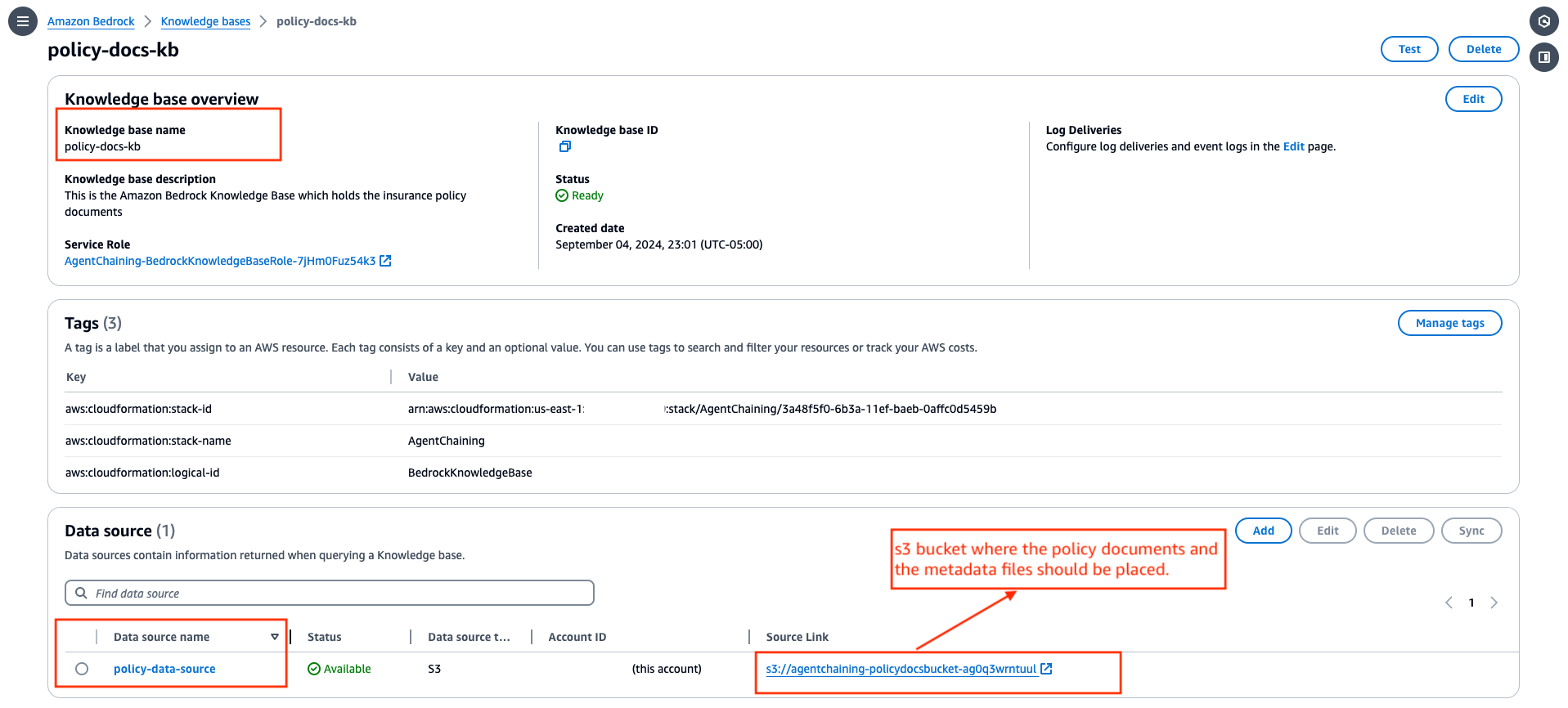This screenshot has height=708, width=1568.
Task: Click the Data source type column header
Action: (469, 637)
